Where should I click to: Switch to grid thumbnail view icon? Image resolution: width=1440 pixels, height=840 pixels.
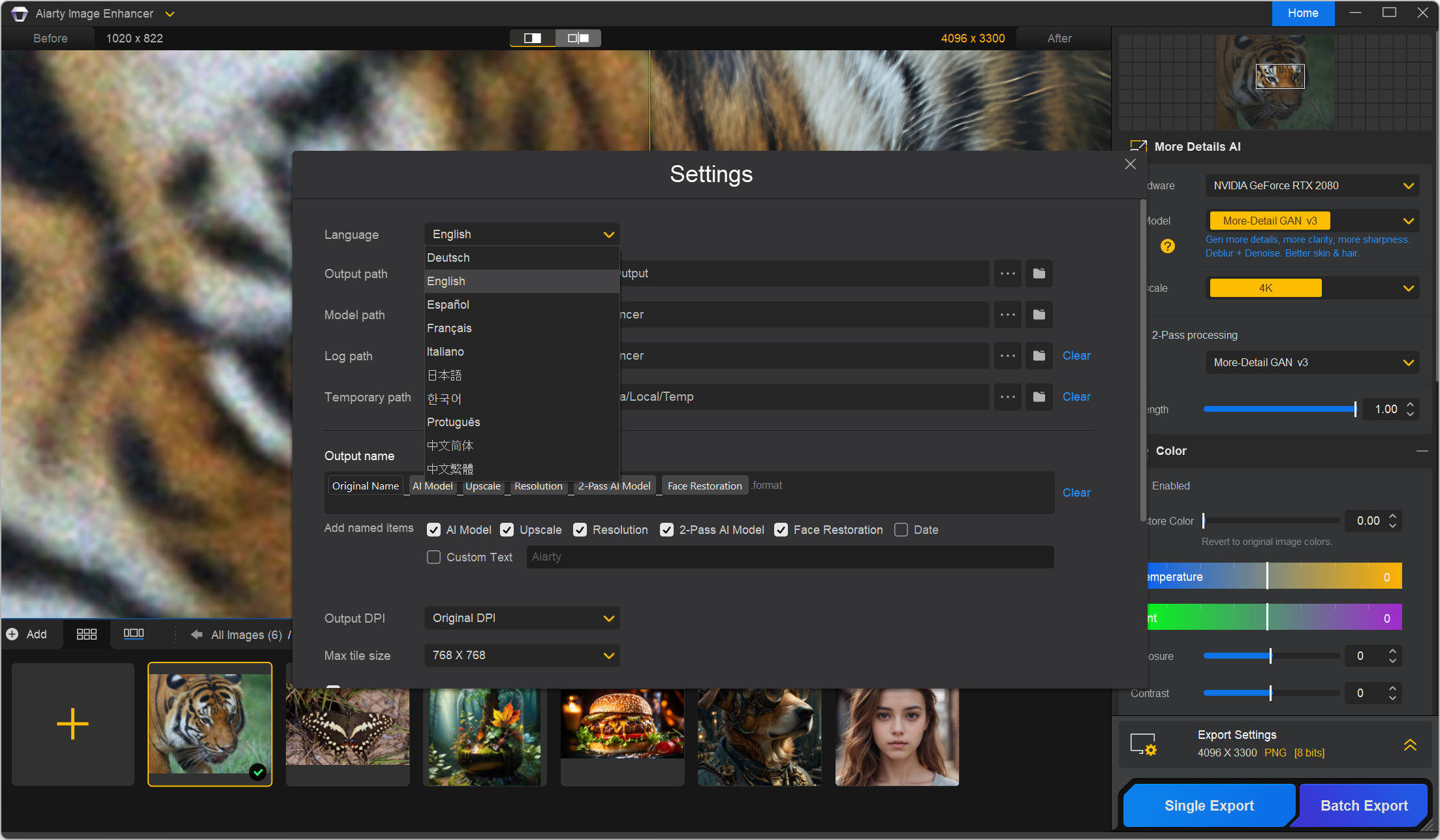pos(86,634)
